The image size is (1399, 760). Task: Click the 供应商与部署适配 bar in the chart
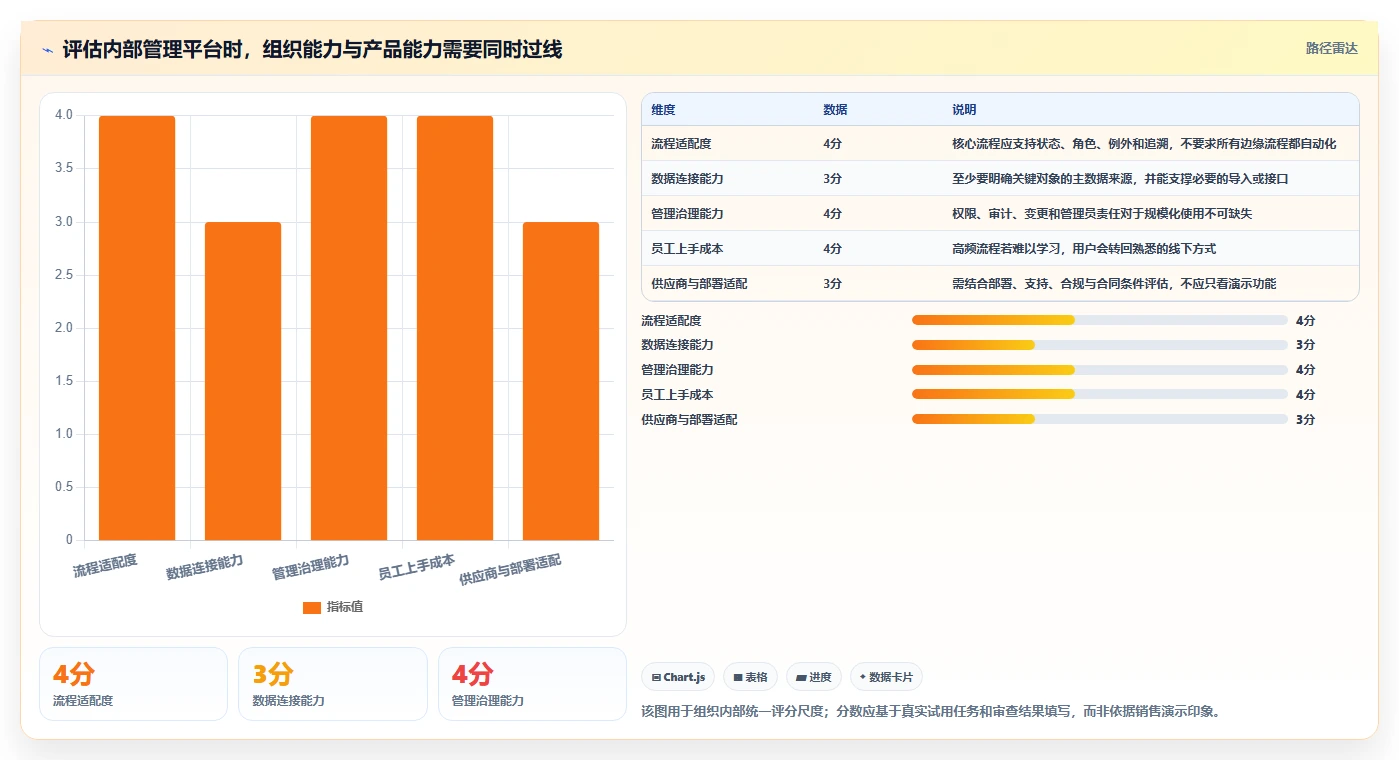coord(561,381)
